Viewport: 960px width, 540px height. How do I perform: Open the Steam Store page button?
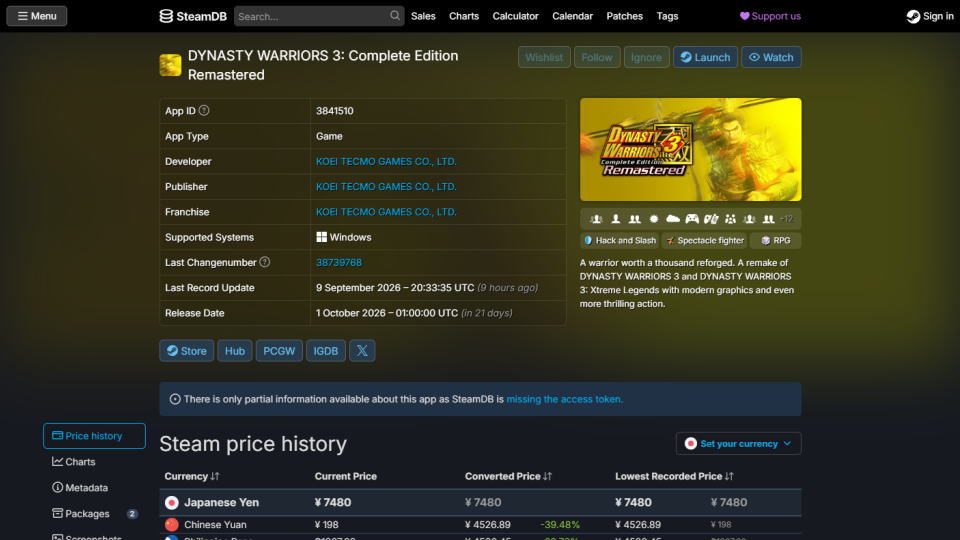[x=187, y=351]
